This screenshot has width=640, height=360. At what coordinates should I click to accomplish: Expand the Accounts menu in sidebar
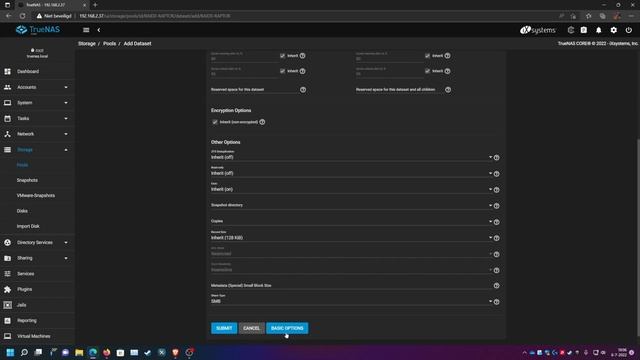point(37,87)
